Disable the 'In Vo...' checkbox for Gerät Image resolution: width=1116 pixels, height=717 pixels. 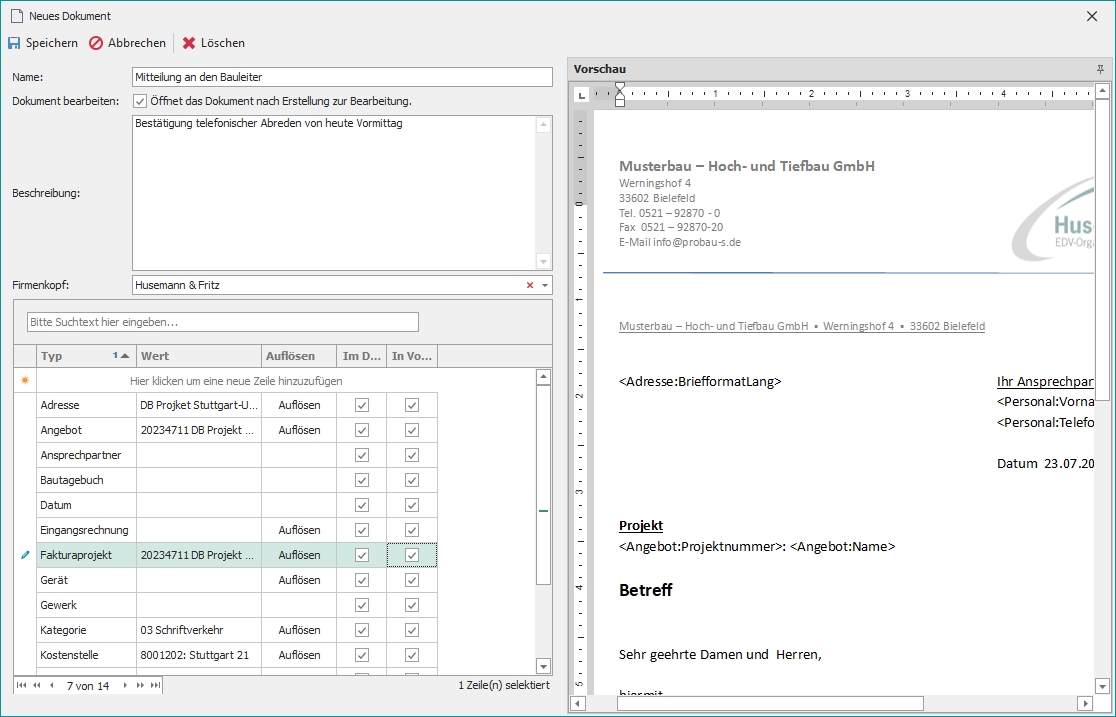[412, 580]
